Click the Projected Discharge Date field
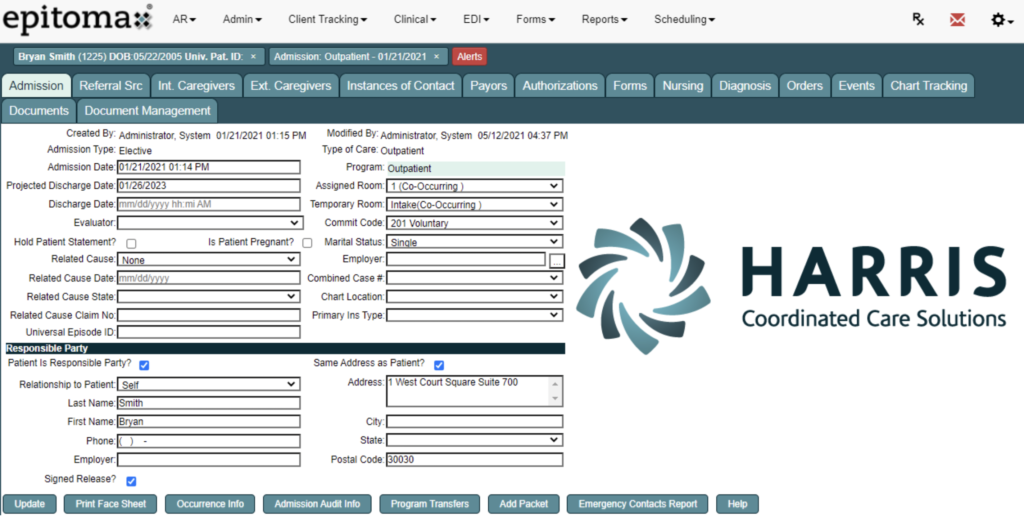1024x519 pixels. pos(208,185)
